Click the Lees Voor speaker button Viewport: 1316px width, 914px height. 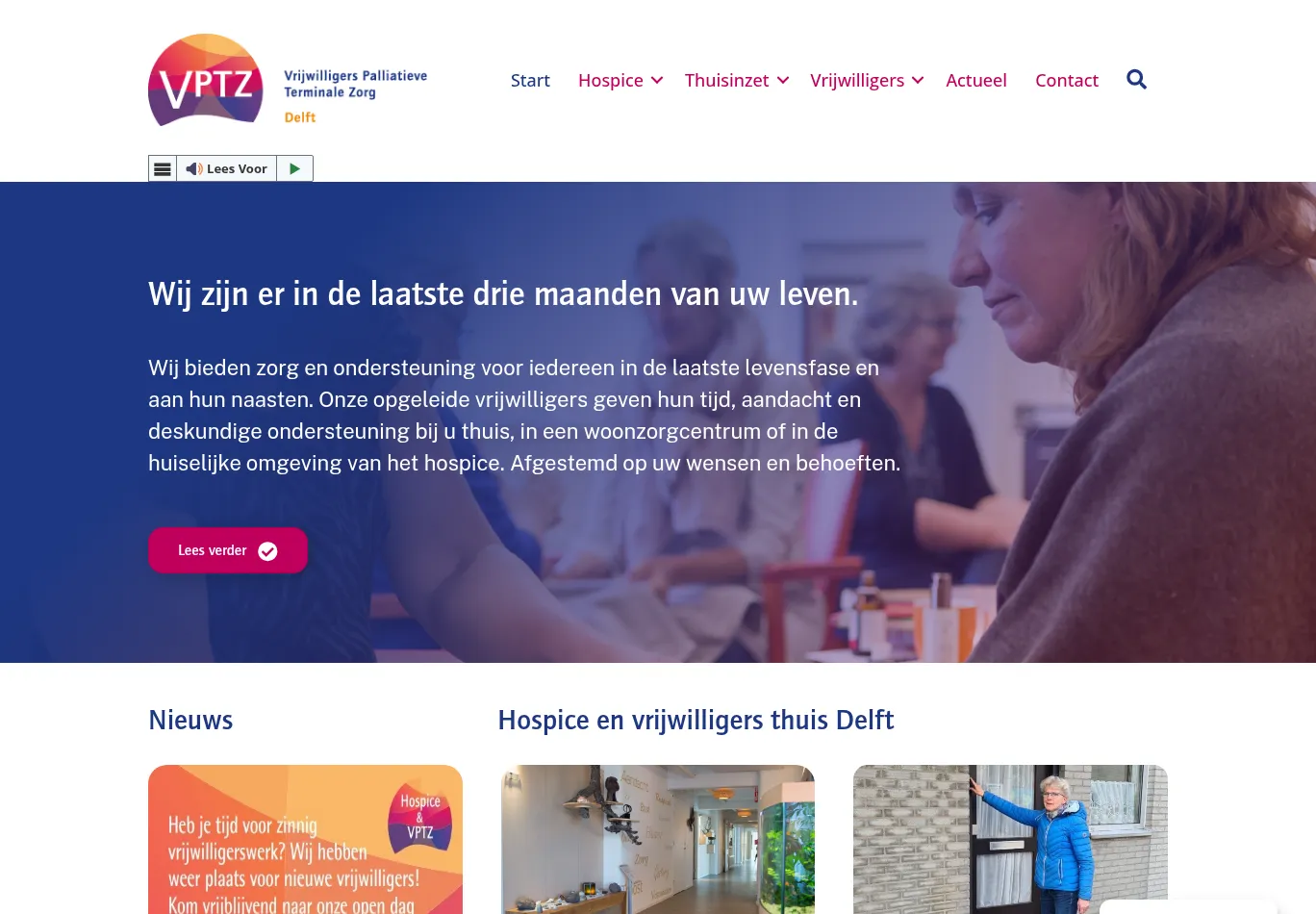[x=227, y=168]
